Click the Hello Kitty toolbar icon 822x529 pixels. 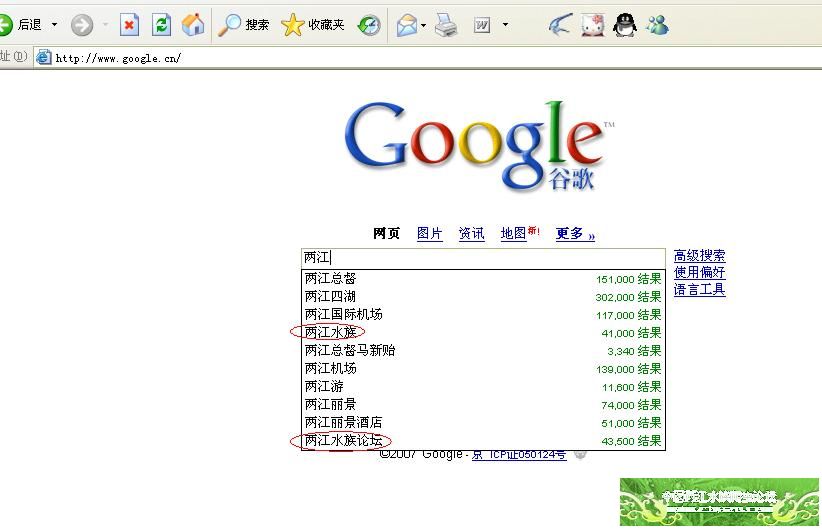click(x=593, y=25)
